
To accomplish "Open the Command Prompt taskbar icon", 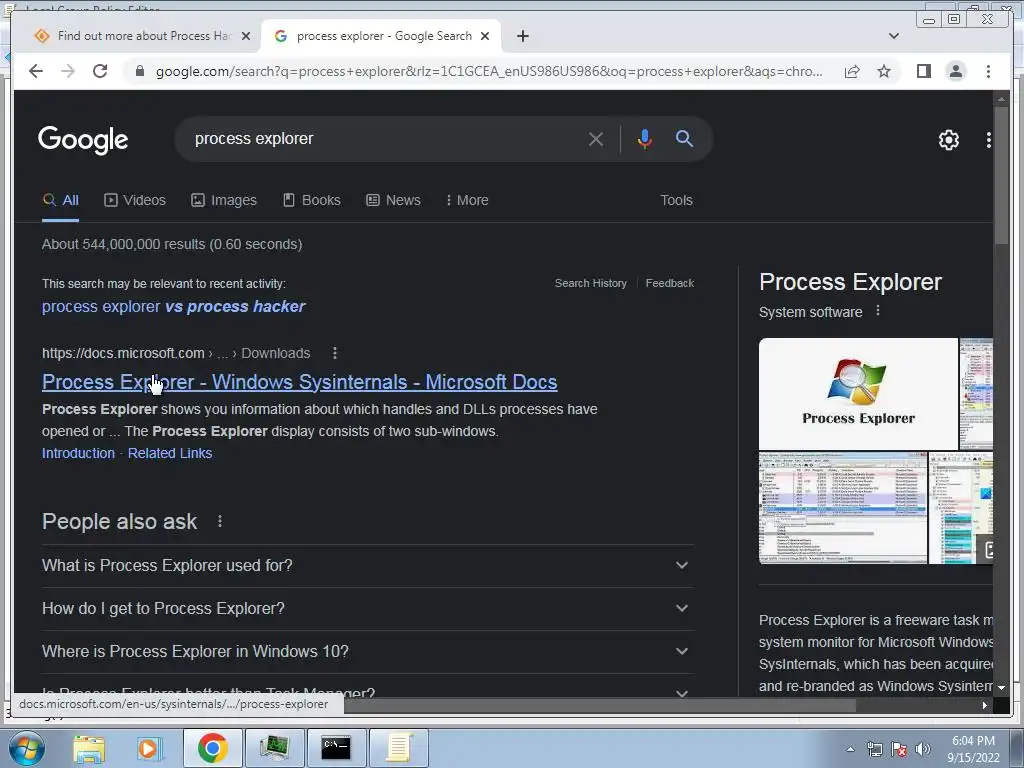I will point(336,748).
